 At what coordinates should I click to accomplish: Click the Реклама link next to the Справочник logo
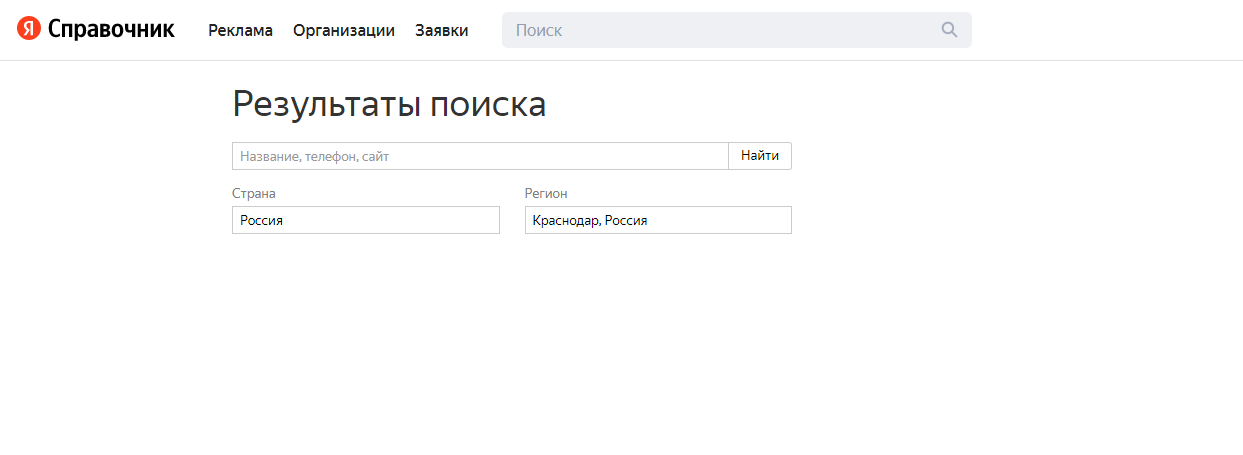(240, 30)
